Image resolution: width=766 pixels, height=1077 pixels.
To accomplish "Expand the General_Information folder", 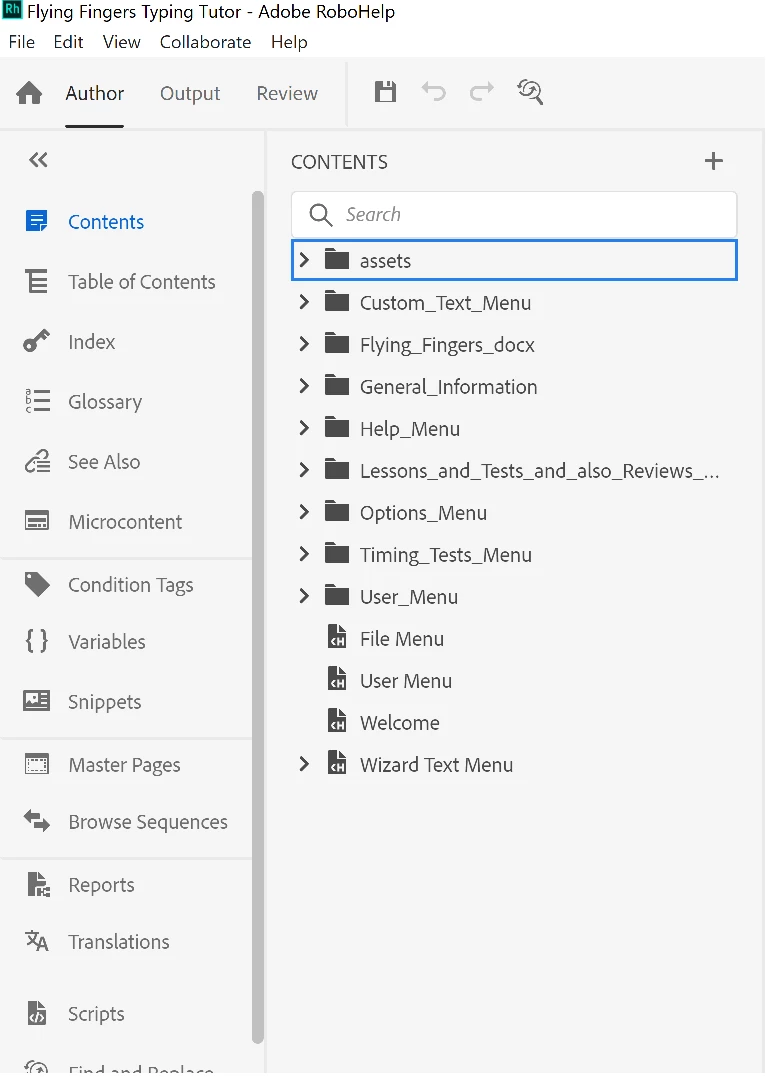I will pos(304,385).
